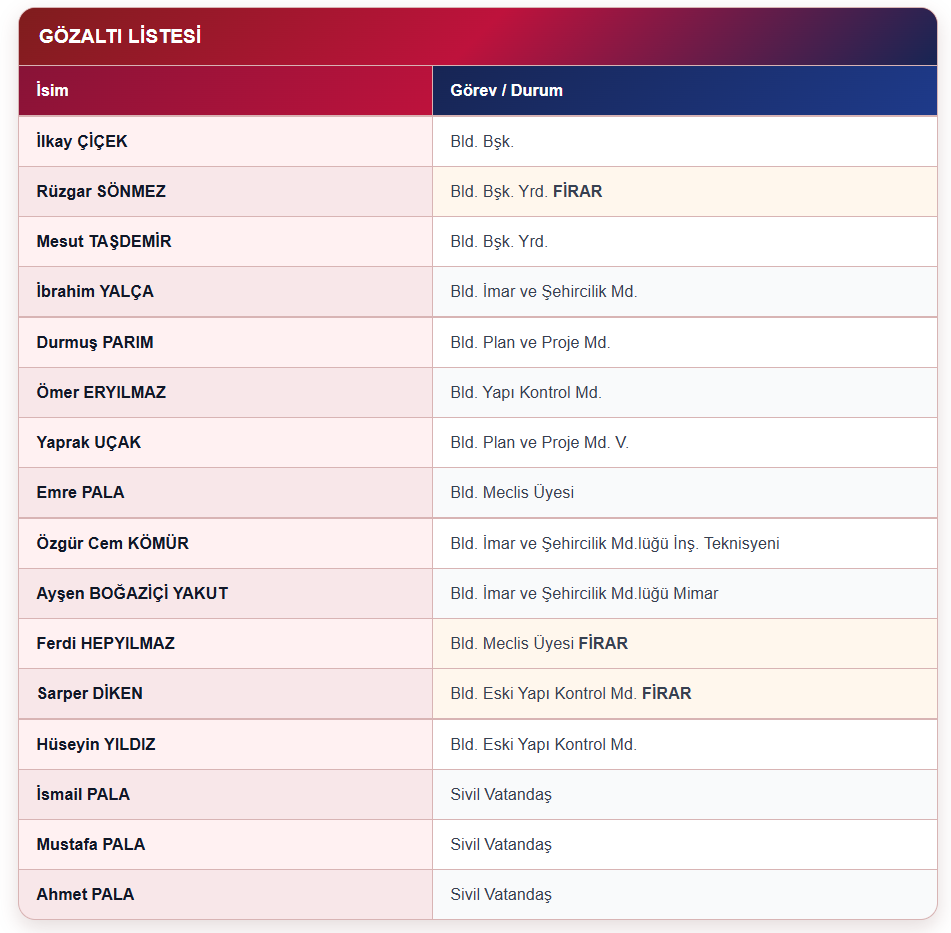Select the Ferdi HEPYILMAZ name cell

[x=225, y=643]
